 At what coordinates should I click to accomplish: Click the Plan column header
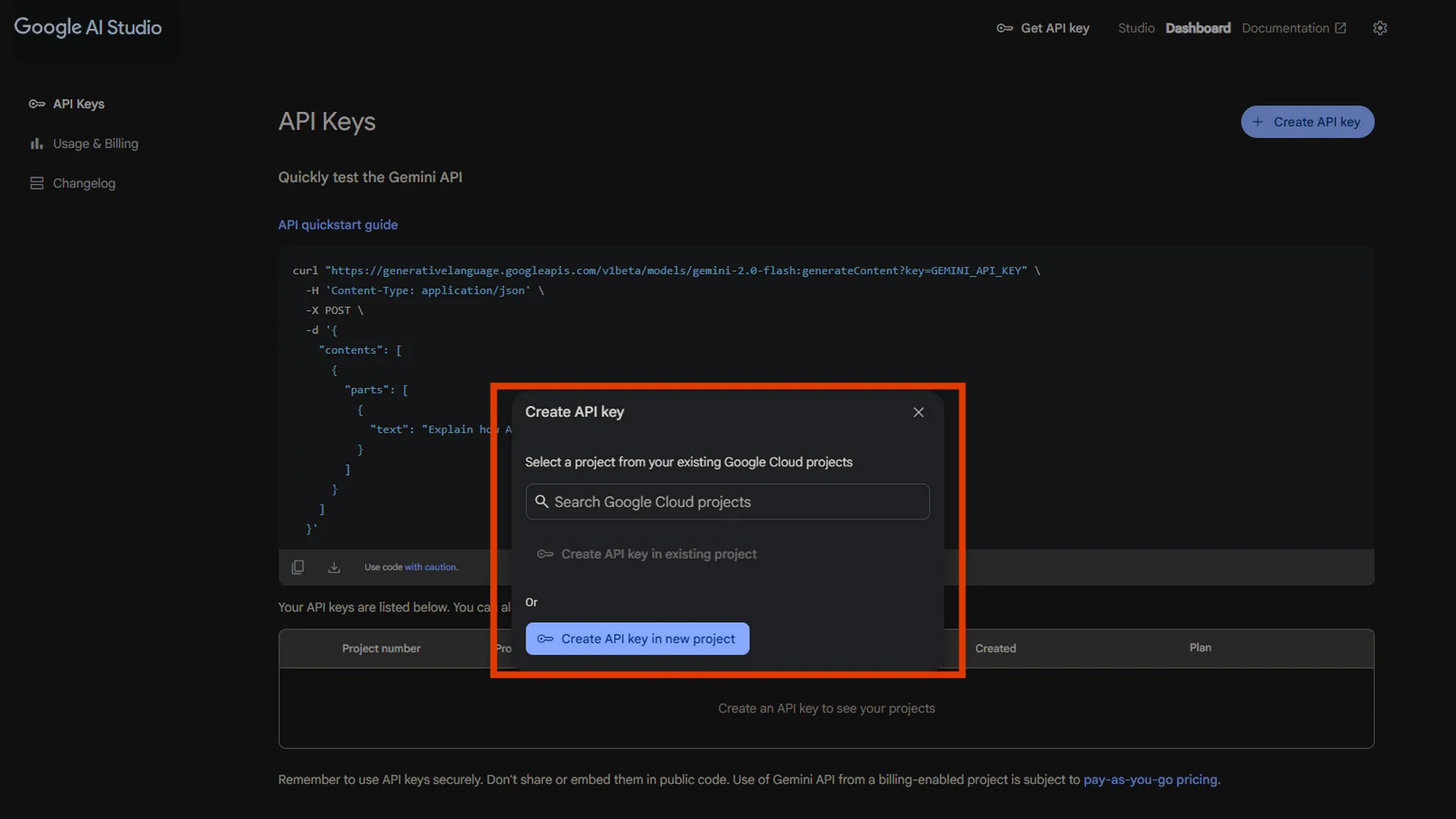(1200, 648)
